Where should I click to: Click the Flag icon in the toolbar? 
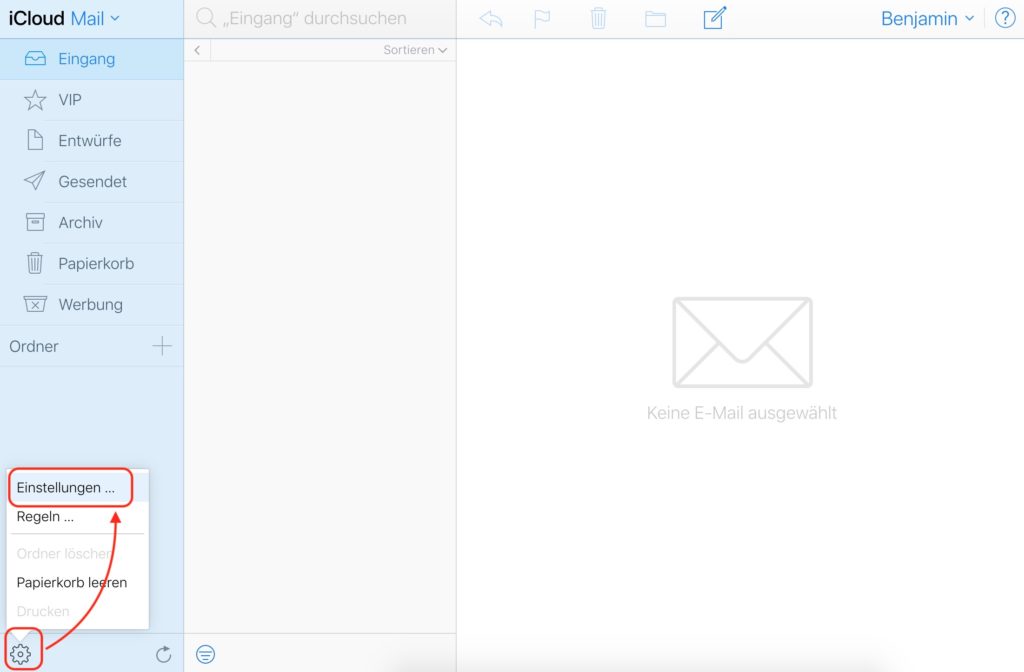543,17
